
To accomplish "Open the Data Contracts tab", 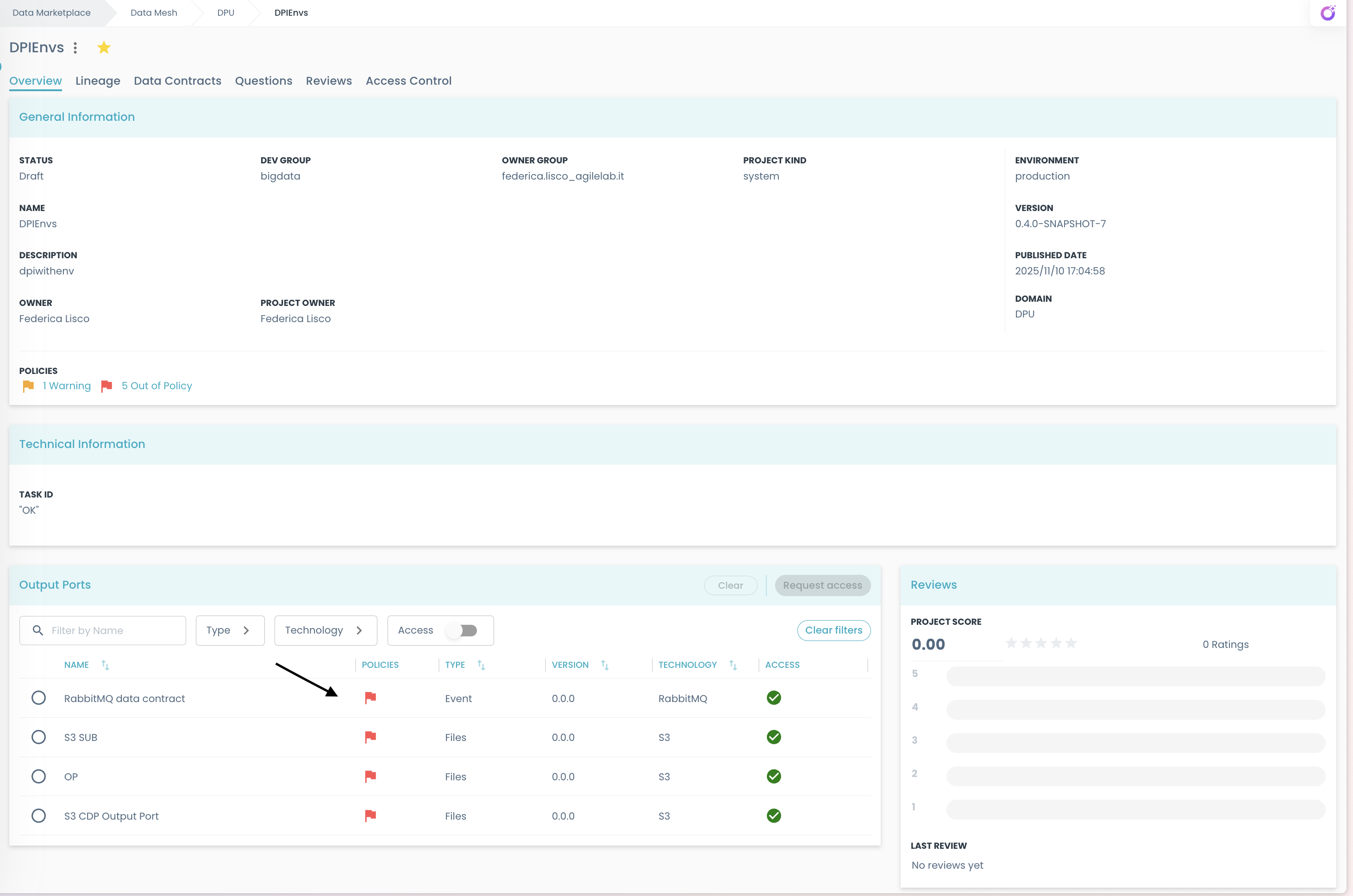I will point(177,81).
